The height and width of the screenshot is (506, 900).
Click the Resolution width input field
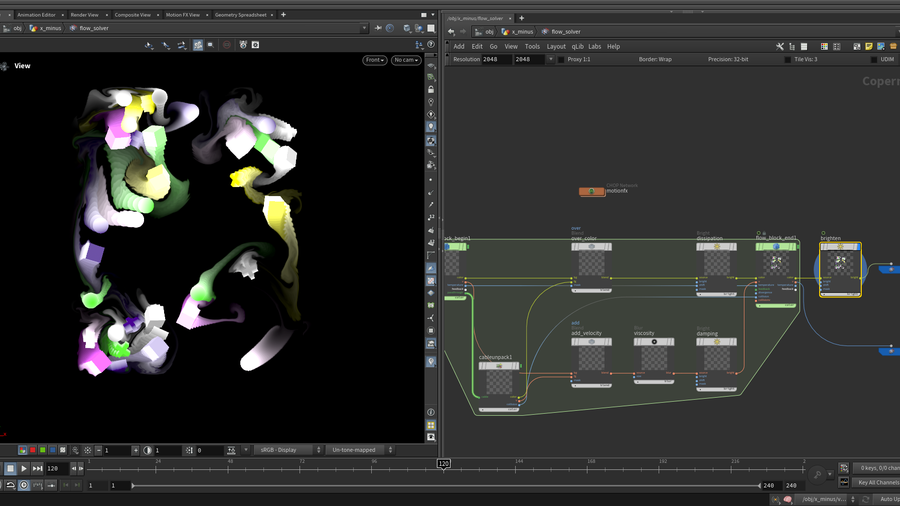click(497, 59)
